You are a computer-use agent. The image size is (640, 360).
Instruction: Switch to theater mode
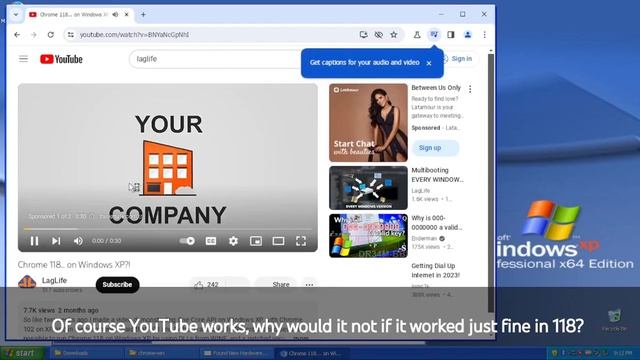(278, 241)
